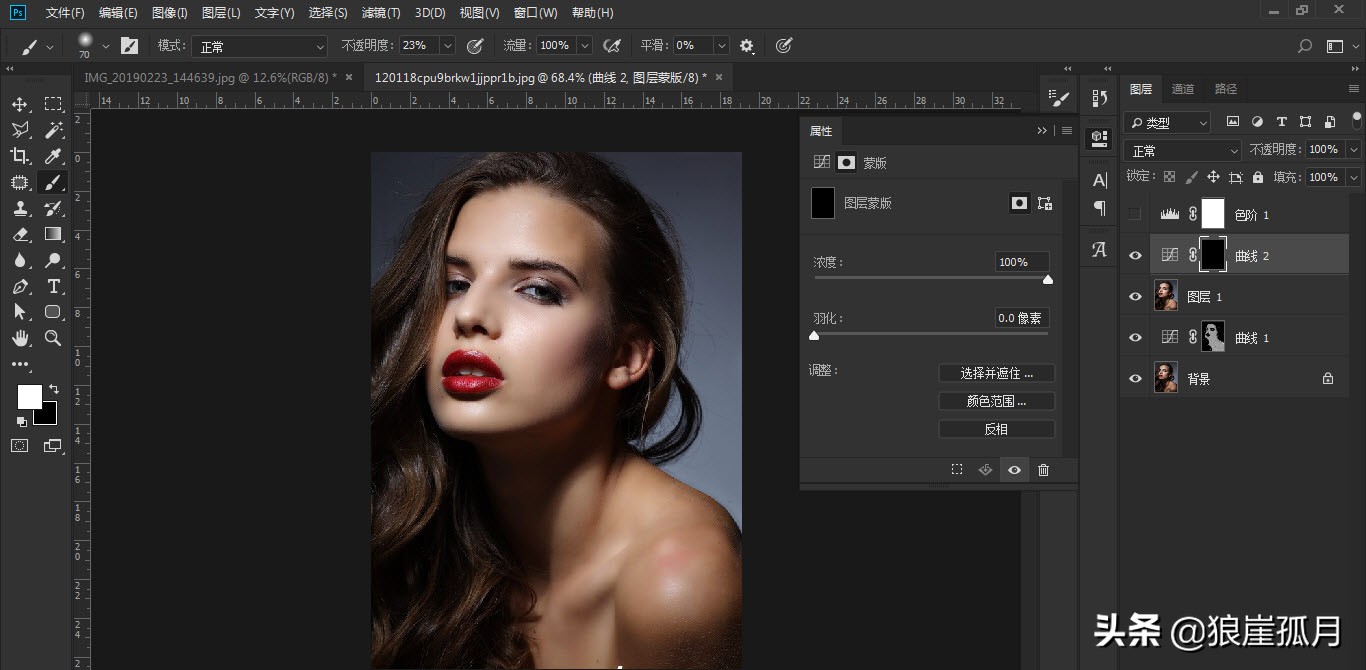Toggle lock transparent pixels
The height and width of the screenshot is (670, 1366).
pos(1169,177)
